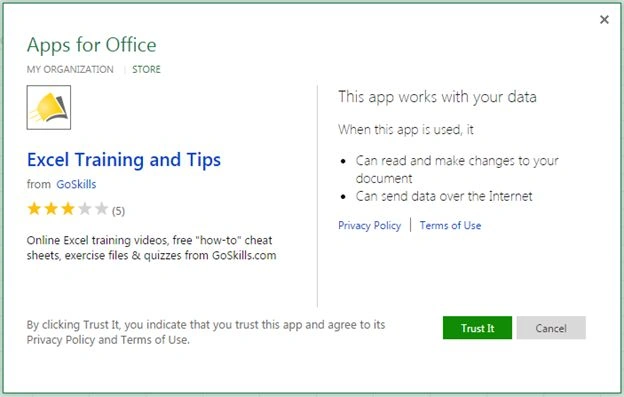Click the star rating for the app
The width and height of the screenshot is (624, 397).
click(x=68, y=208)
